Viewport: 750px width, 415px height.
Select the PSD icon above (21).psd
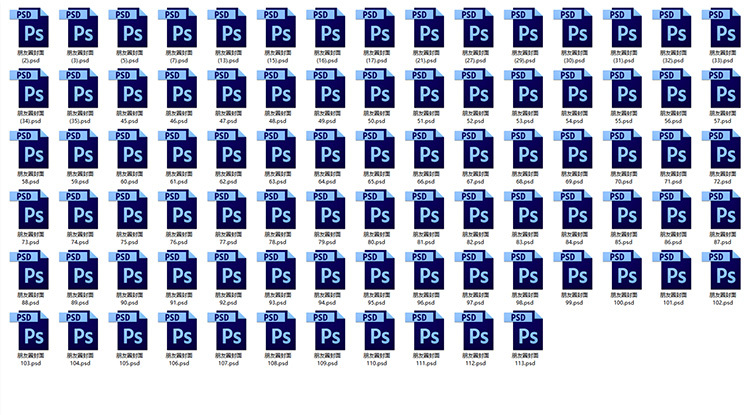[425, 27]
